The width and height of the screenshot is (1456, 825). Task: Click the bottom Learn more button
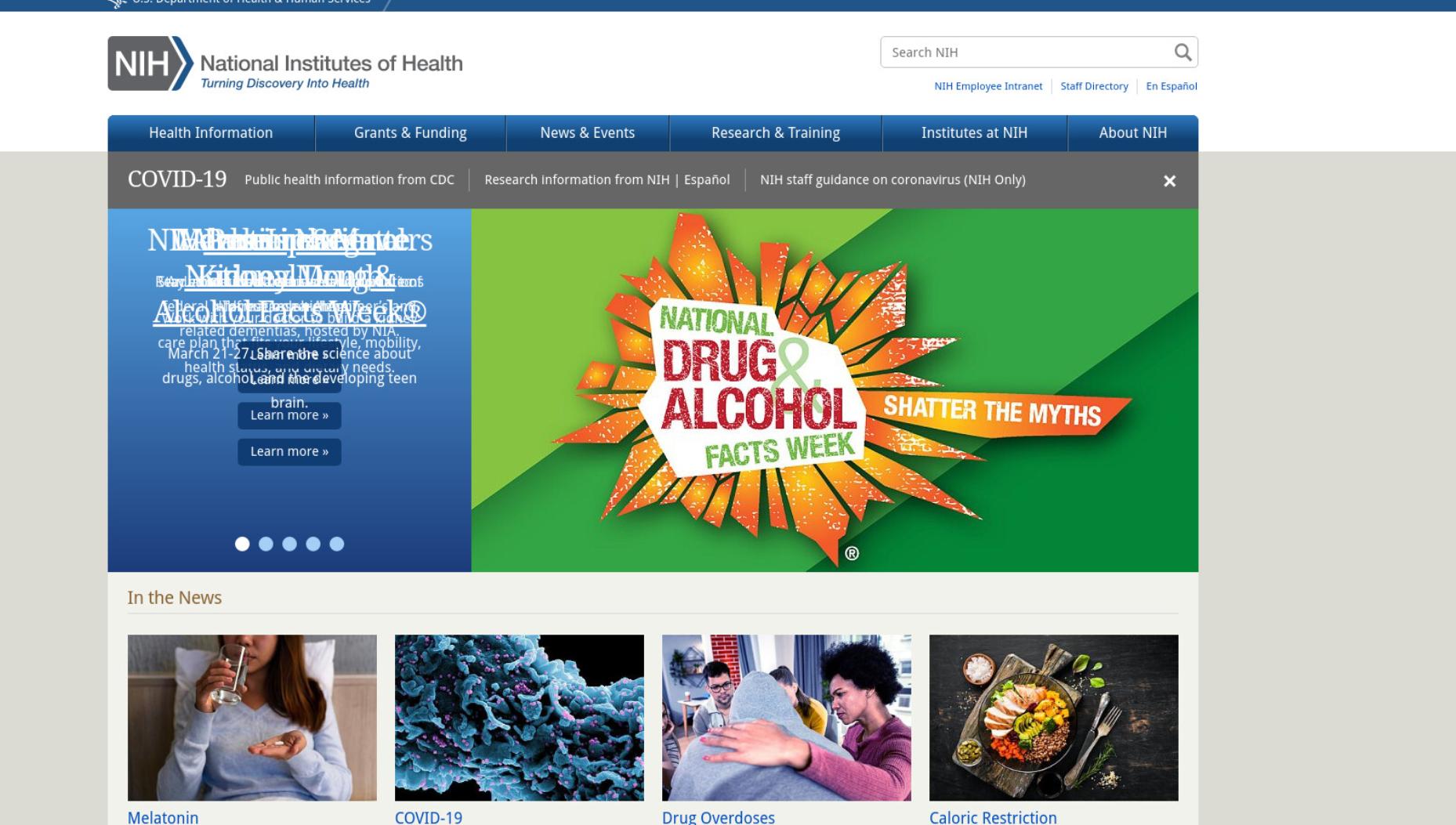tap(289, 452)
